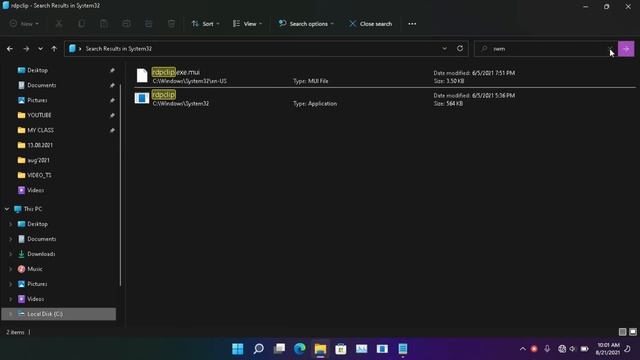640x360 pixels.
Task: Click File Explorer taskbar icon
Action: pyautogui.click(x=320, y=349)
